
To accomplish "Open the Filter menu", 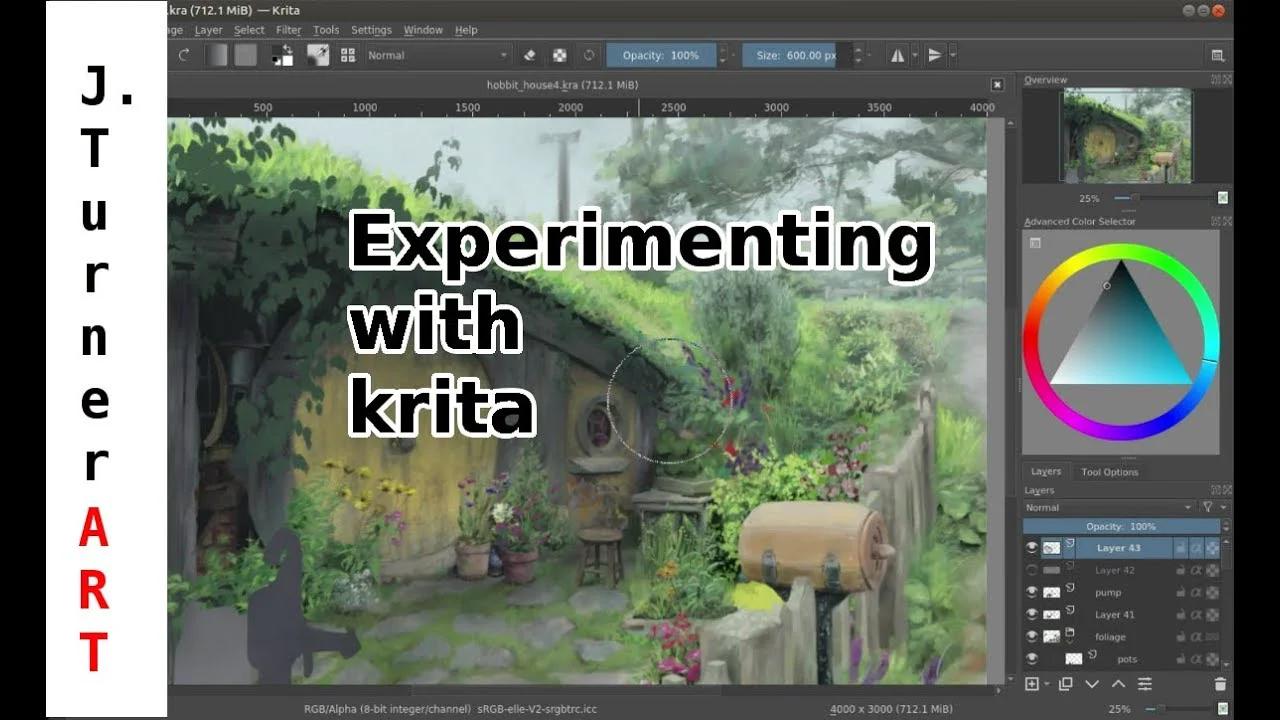I will pyautogui.click(x=288, y=29).
